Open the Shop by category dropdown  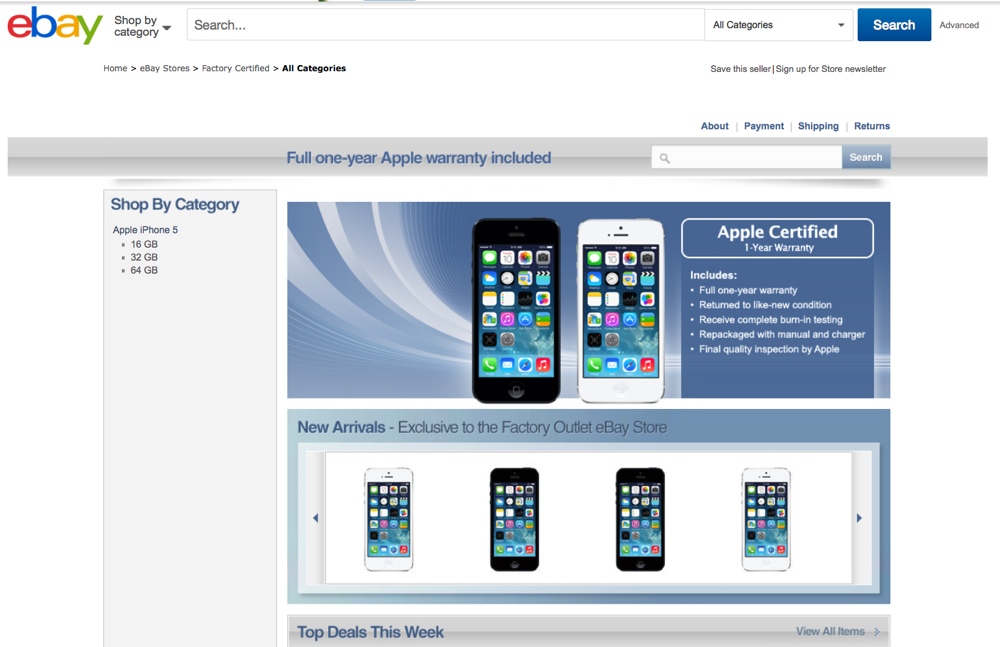[x=142, y=26]
